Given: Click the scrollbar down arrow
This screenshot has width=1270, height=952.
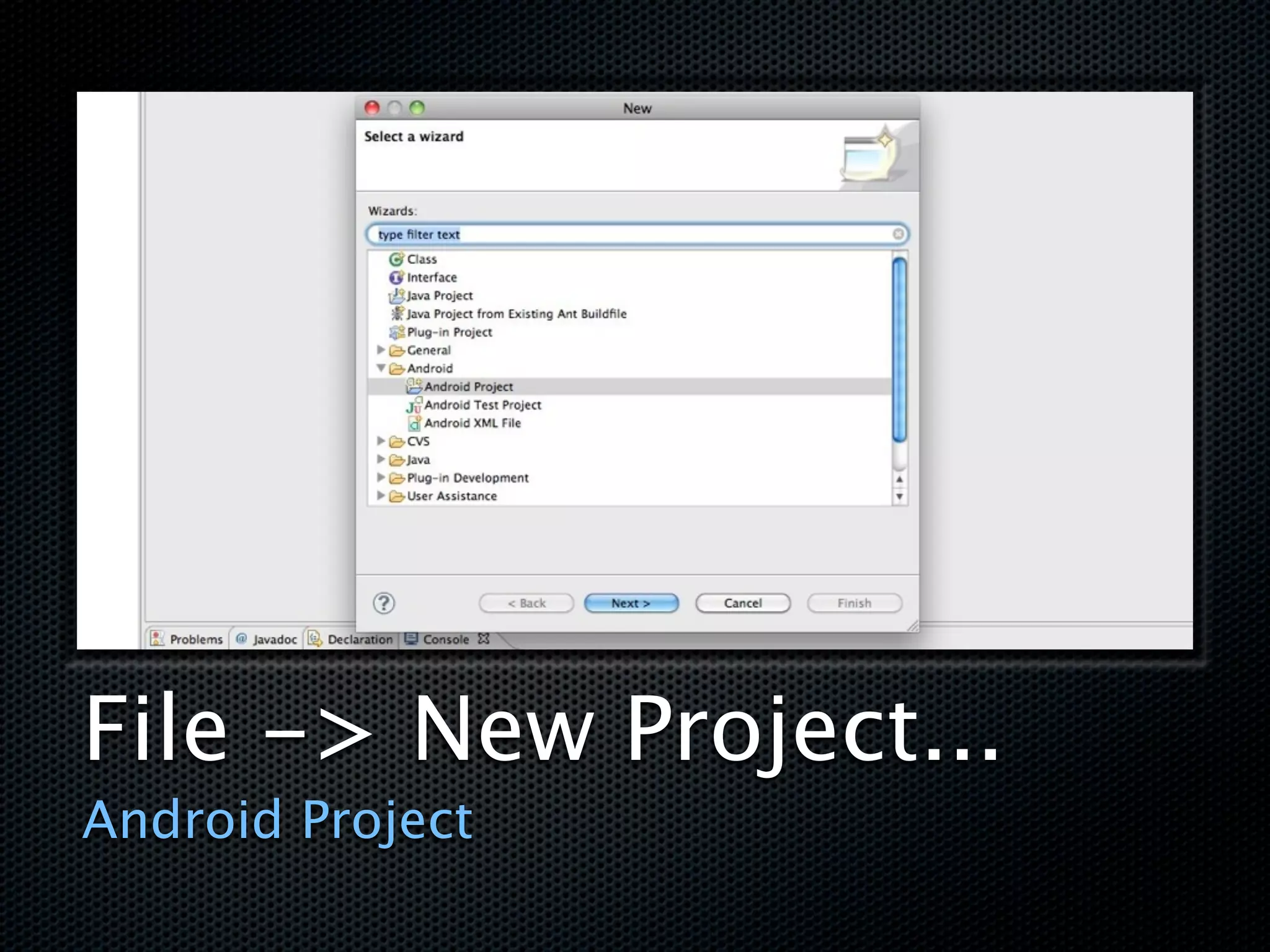Looking at the screenshot, I should click(x=899, y=497).
